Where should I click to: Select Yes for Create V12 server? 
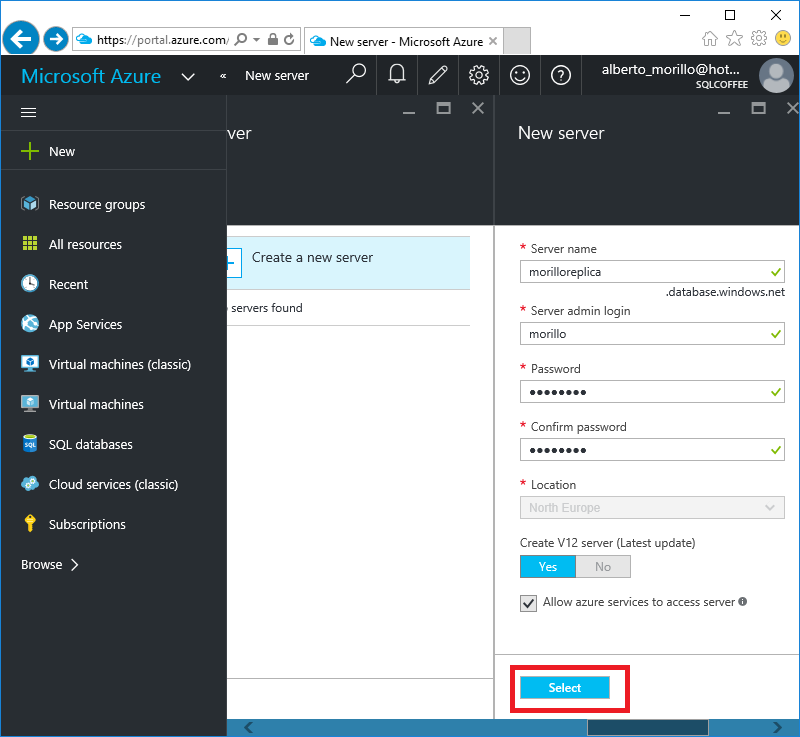pyautogui.click(x=547, y=567)
